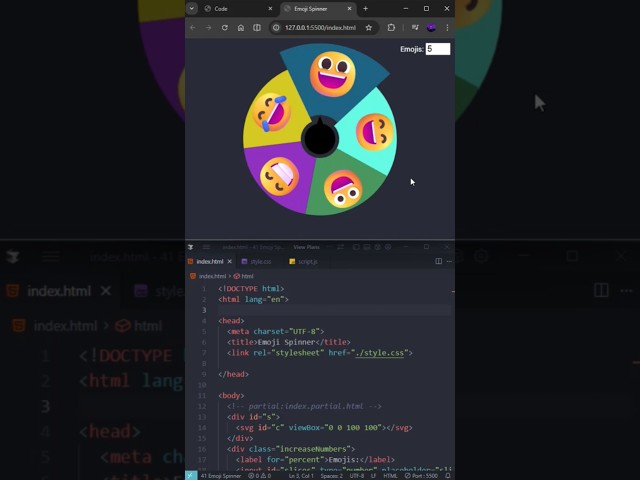640x480 pixels.
Task: Open the browser profile avatar
Action: 431,27
